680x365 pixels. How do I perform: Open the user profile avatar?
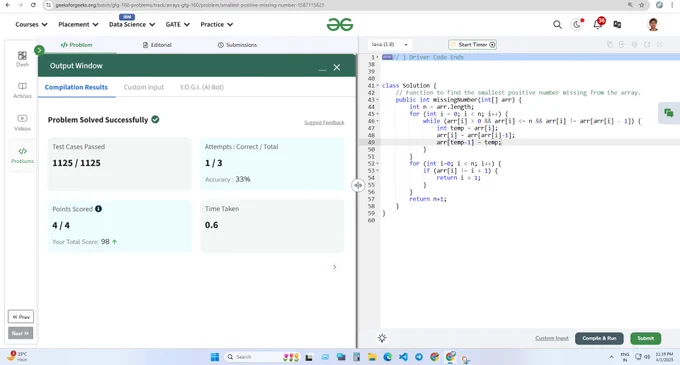pos(653,25)
